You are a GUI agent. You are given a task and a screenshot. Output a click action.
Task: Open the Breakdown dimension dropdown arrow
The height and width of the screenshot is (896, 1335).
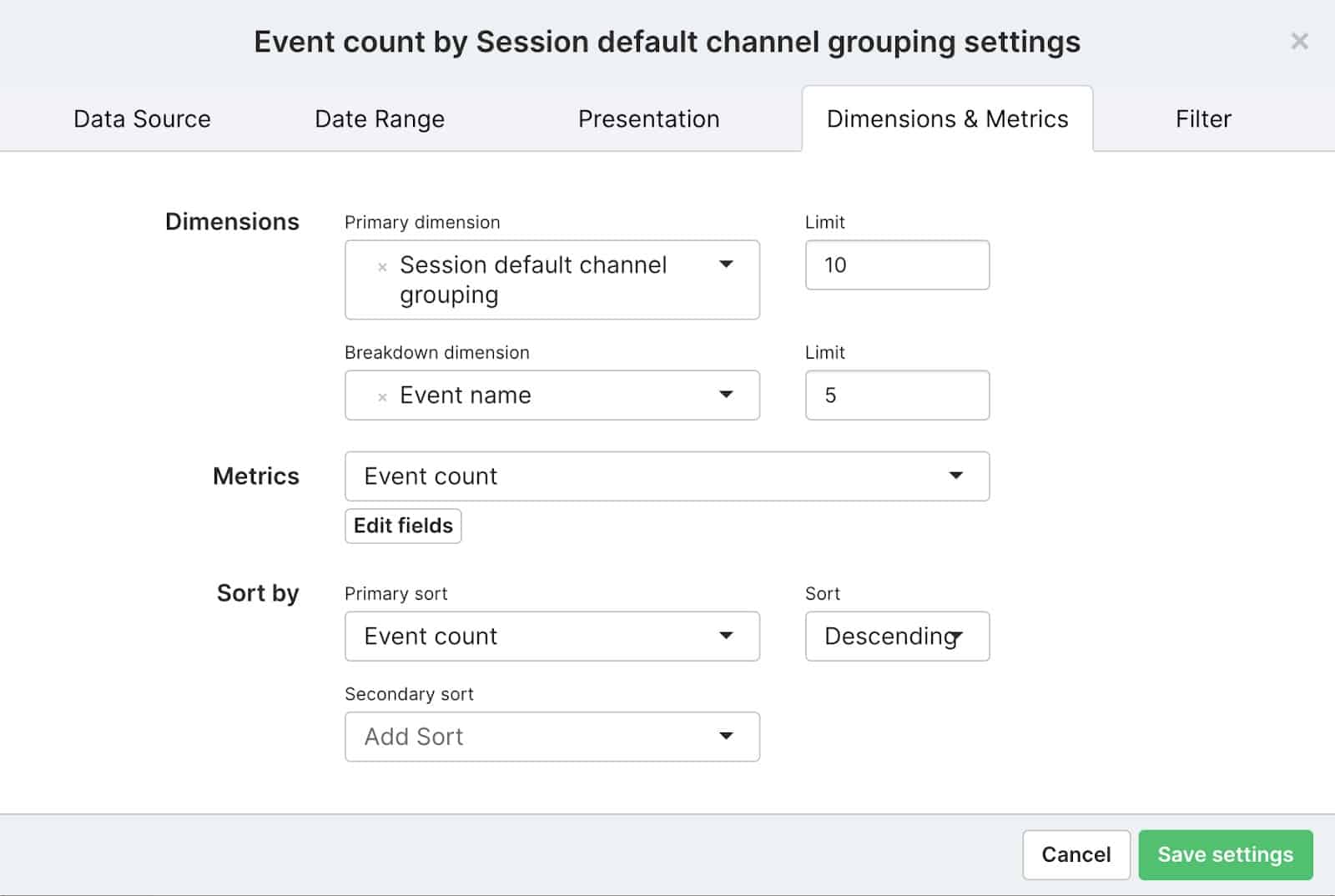[726, 395]
